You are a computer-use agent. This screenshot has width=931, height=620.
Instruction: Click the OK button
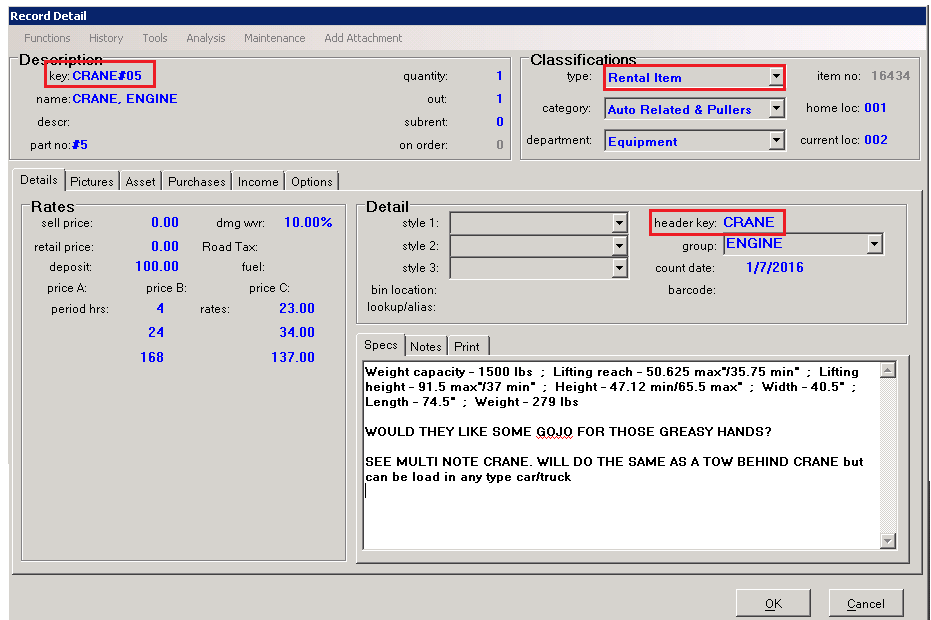click(773, 603)
